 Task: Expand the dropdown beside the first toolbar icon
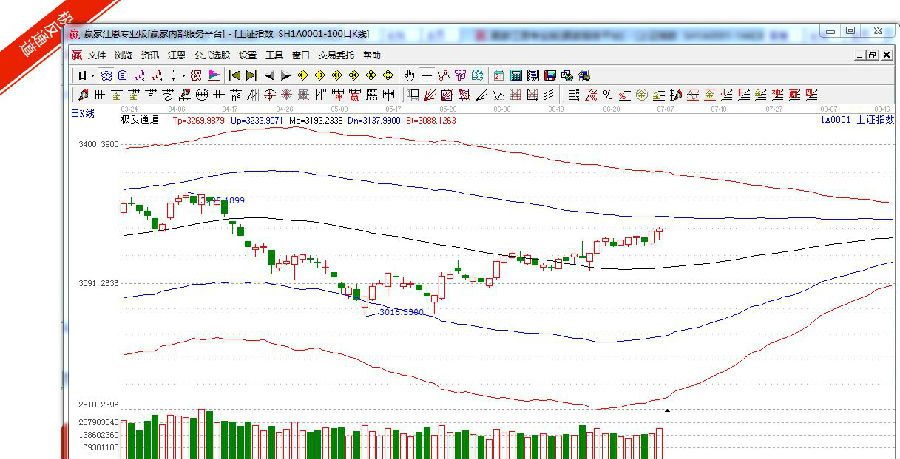click(x=94, y=75)
